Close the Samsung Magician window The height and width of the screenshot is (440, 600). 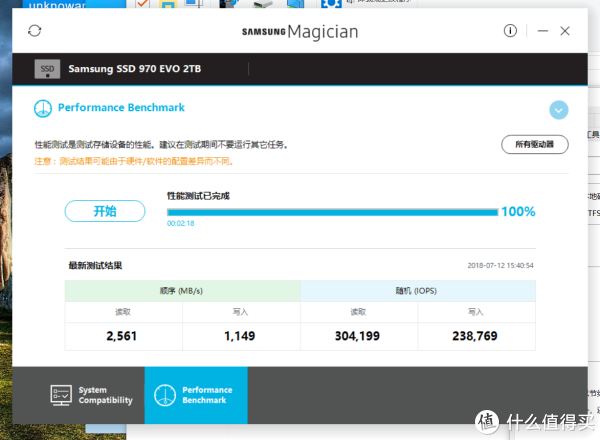[x=565, y=31]
